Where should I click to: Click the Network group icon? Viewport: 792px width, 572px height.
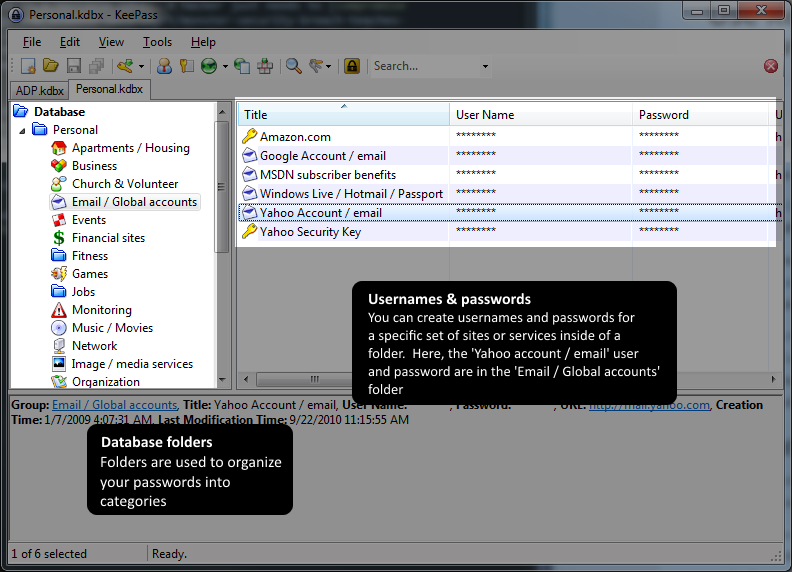[59, 346]
